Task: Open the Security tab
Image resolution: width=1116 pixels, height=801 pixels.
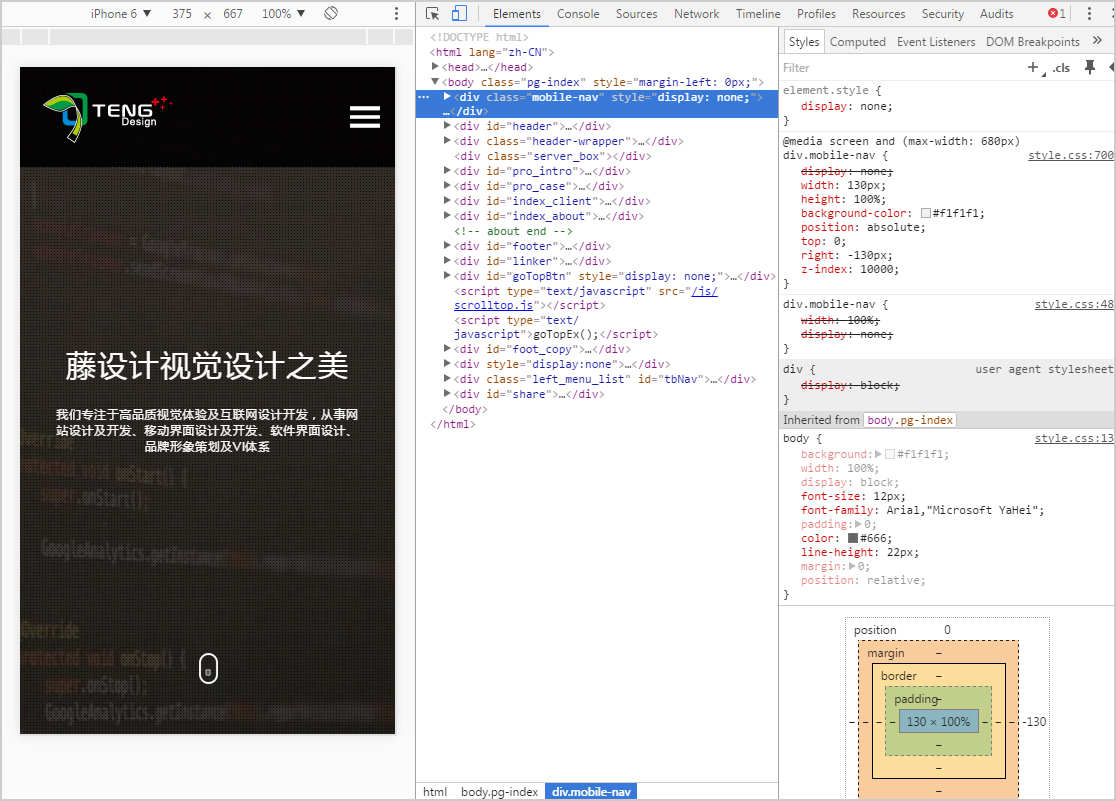Action: 942,14
